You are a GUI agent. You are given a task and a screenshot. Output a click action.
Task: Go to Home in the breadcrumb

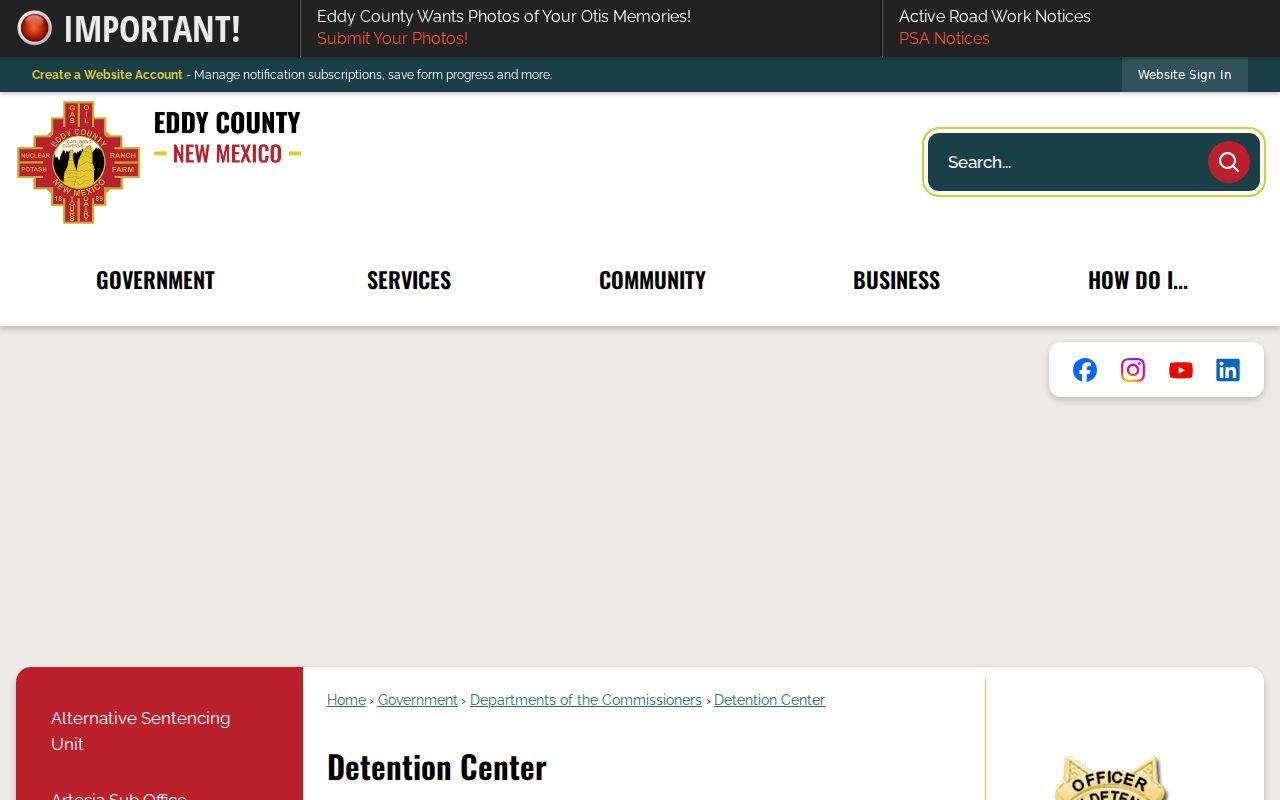pos(346,700)
